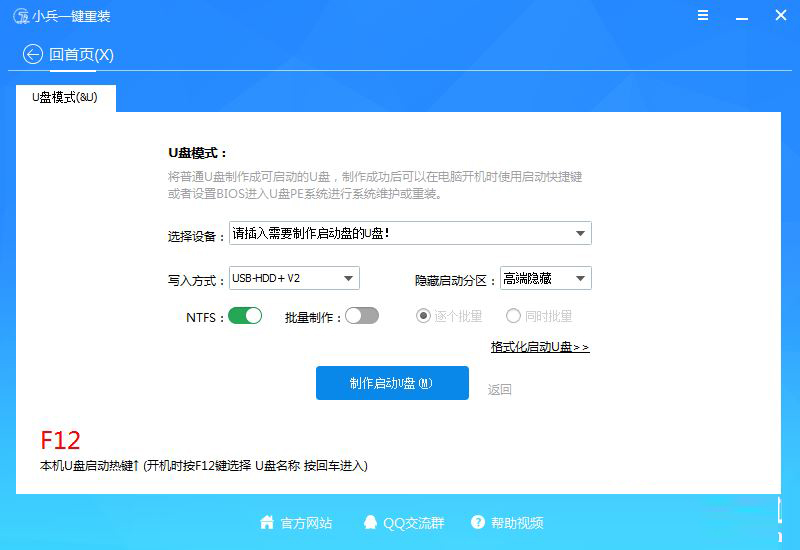Open the 帮助视频 link
800x550 pixels.
coord(517,523)
